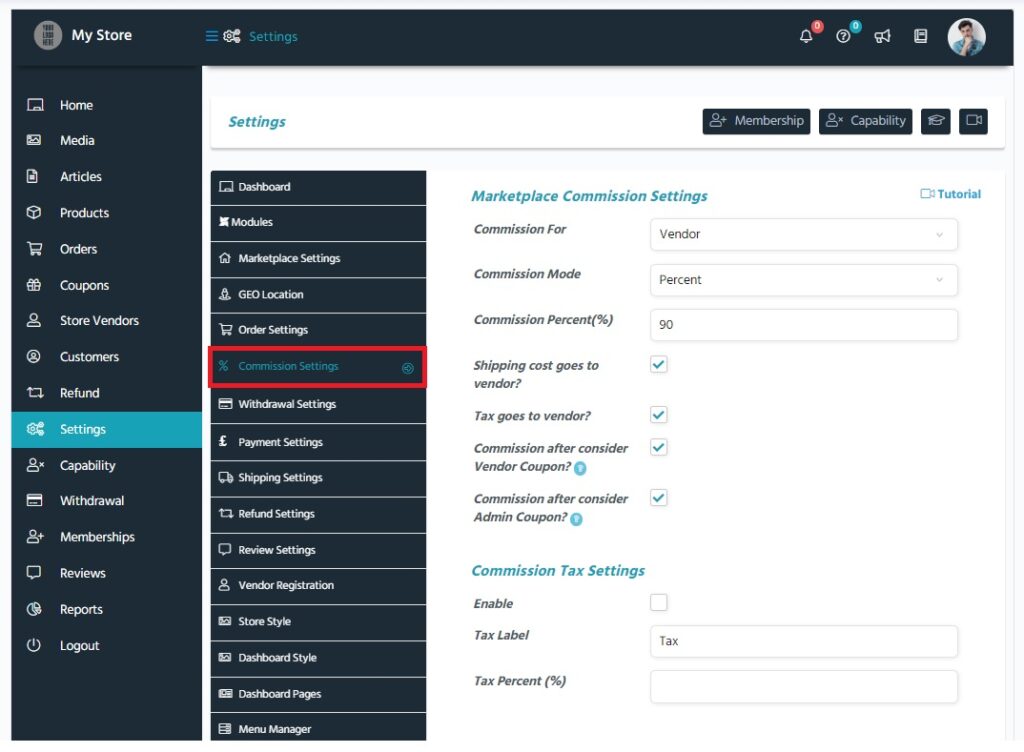Image resolution: width=1024 pixels, height=752 pixels.
Task: Click the announcements megaphone icon
Action: [x=881, y=36]
